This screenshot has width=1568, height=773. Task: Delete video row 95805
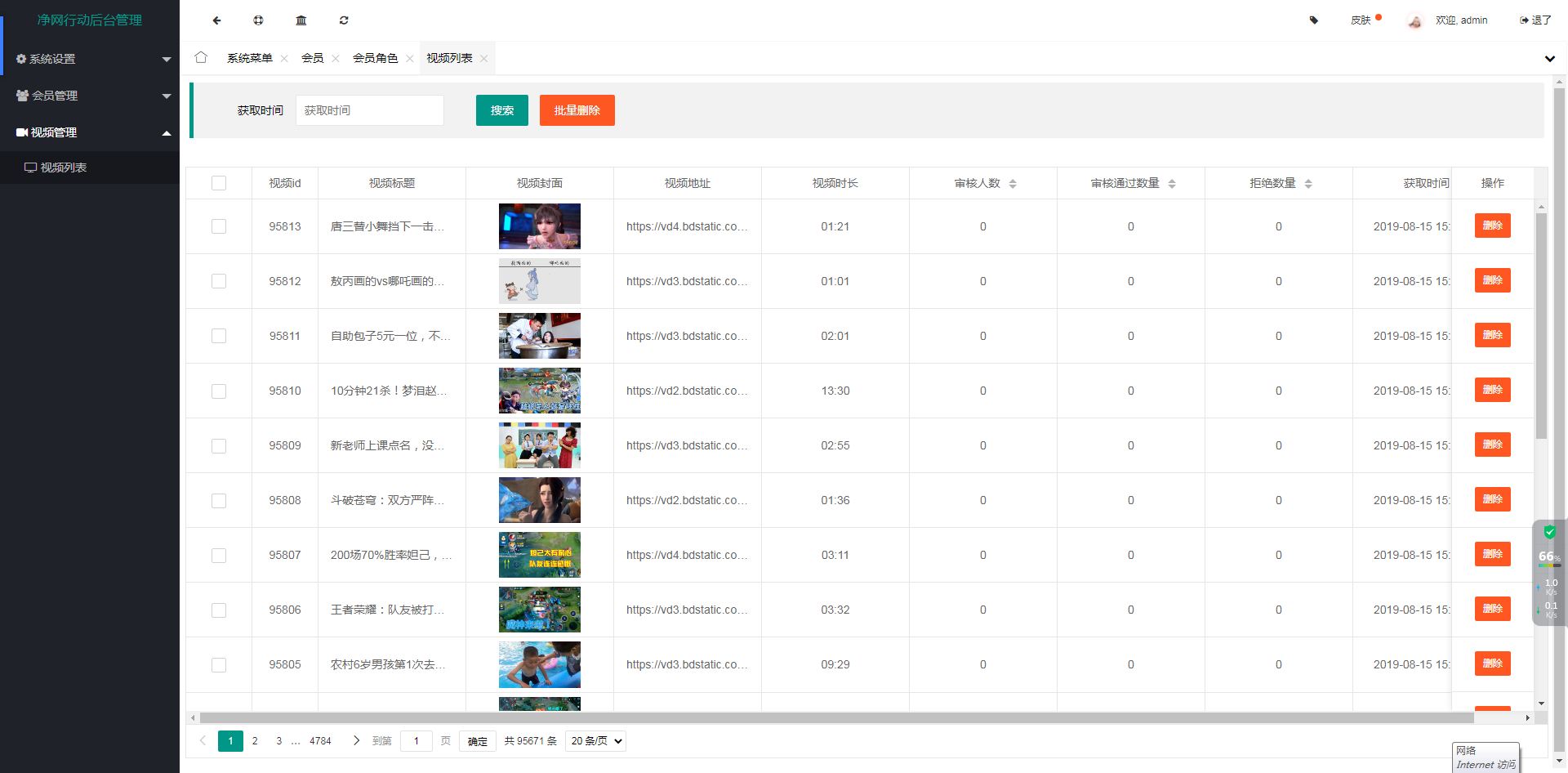[x=1493, y=664]
